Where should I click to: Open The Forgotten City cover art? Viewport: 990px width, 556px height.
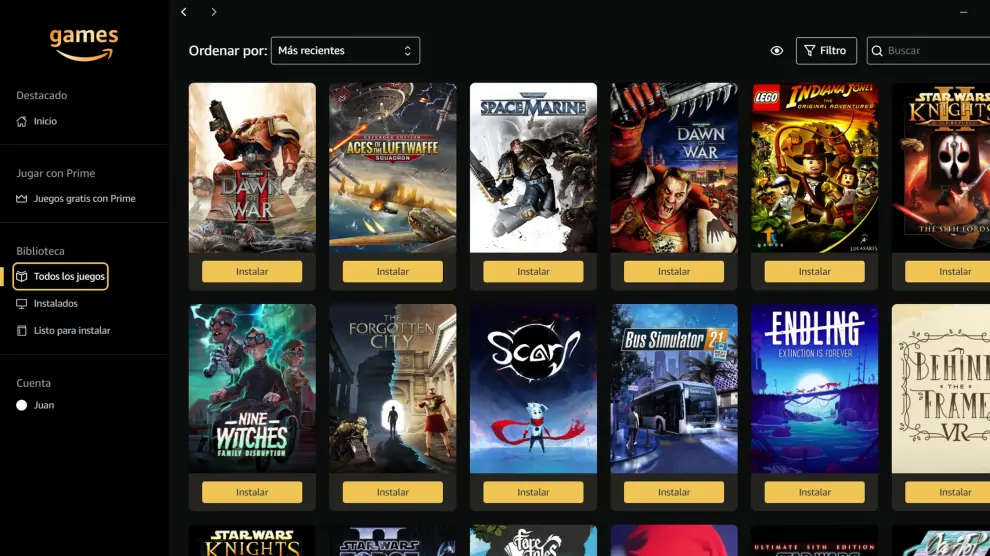point(392,388)
